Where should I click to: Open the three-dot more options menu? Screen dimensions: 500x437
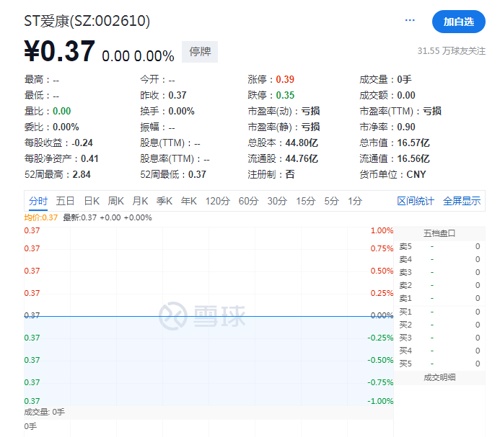(x=410, y=21)
